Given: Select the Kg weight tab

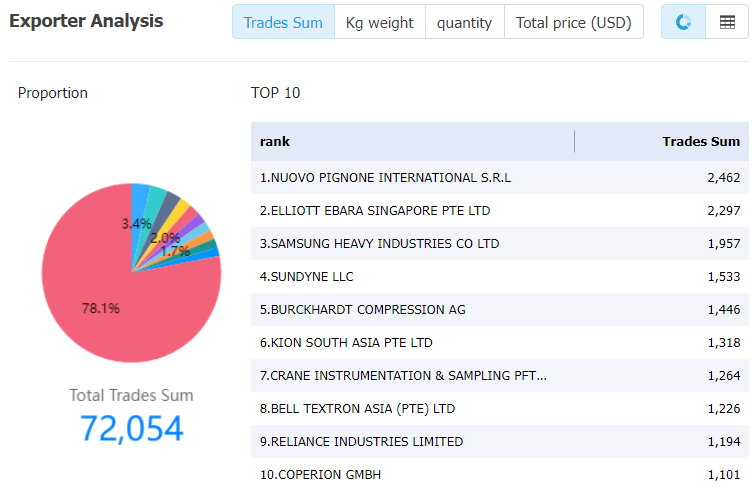Looking at the screenshot, I should 379,22.
